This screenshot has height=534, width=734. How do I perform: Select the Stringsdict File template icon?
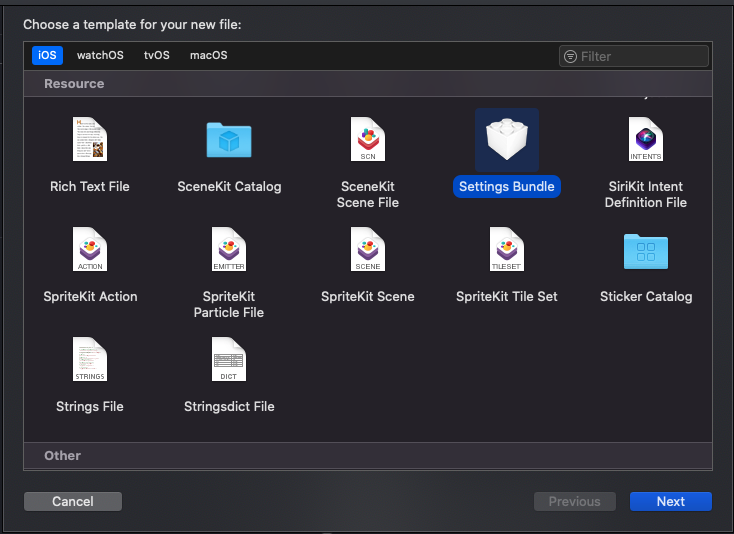point(229,359)
